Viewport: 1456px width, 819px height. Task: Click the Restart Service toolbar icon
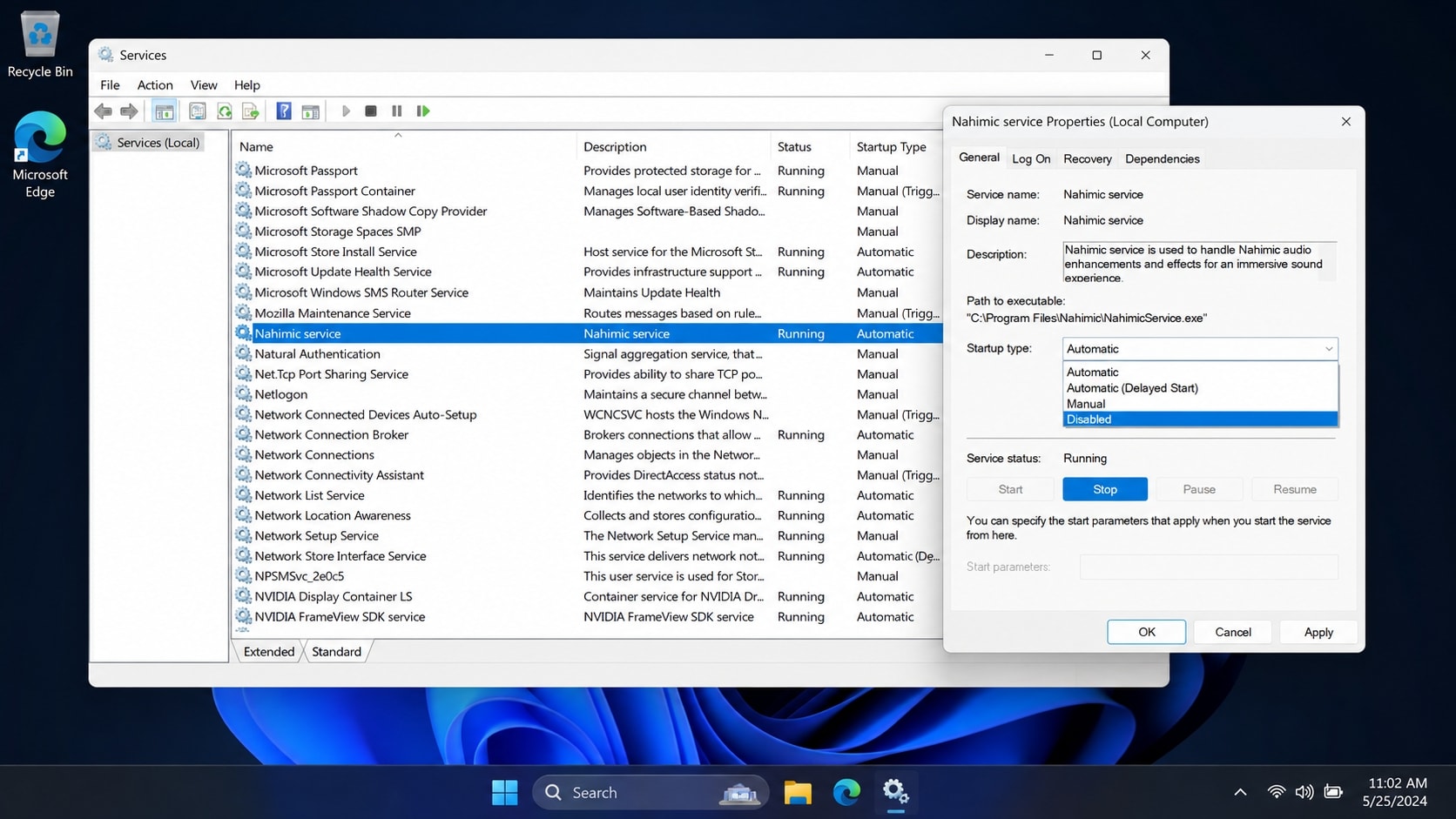click(x=423, y=111)
